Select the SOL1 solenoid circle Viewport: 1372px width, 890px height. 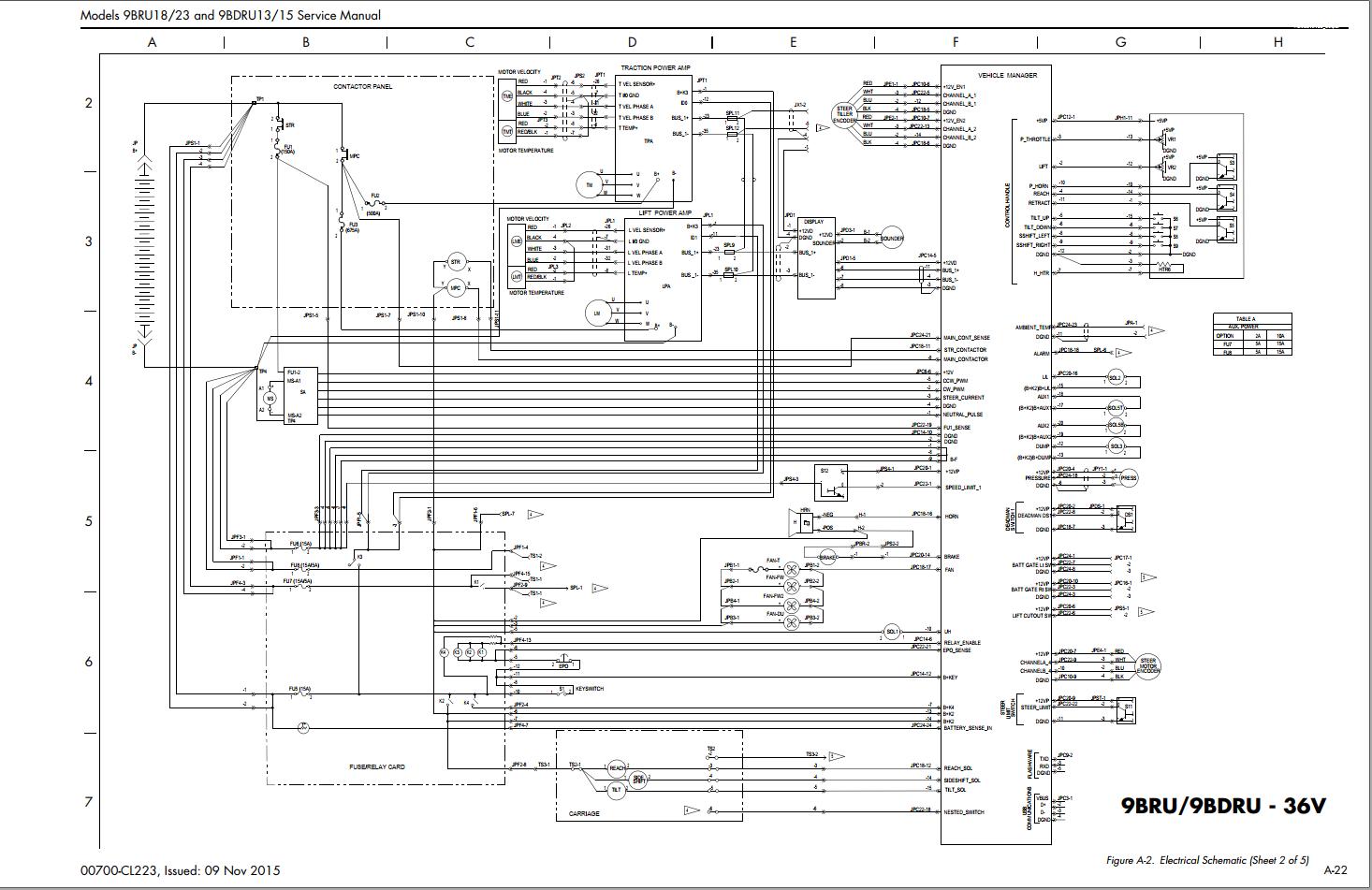pyautogui.click(x=892, y=632)
